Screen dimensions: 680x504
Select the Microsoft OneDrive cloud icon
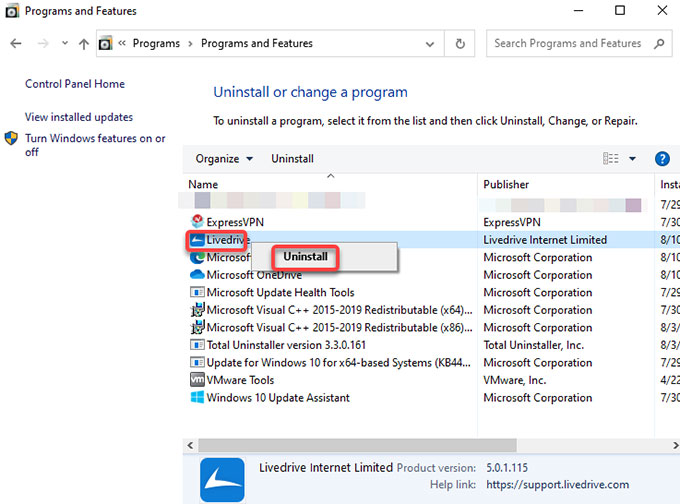pos(197,275)
